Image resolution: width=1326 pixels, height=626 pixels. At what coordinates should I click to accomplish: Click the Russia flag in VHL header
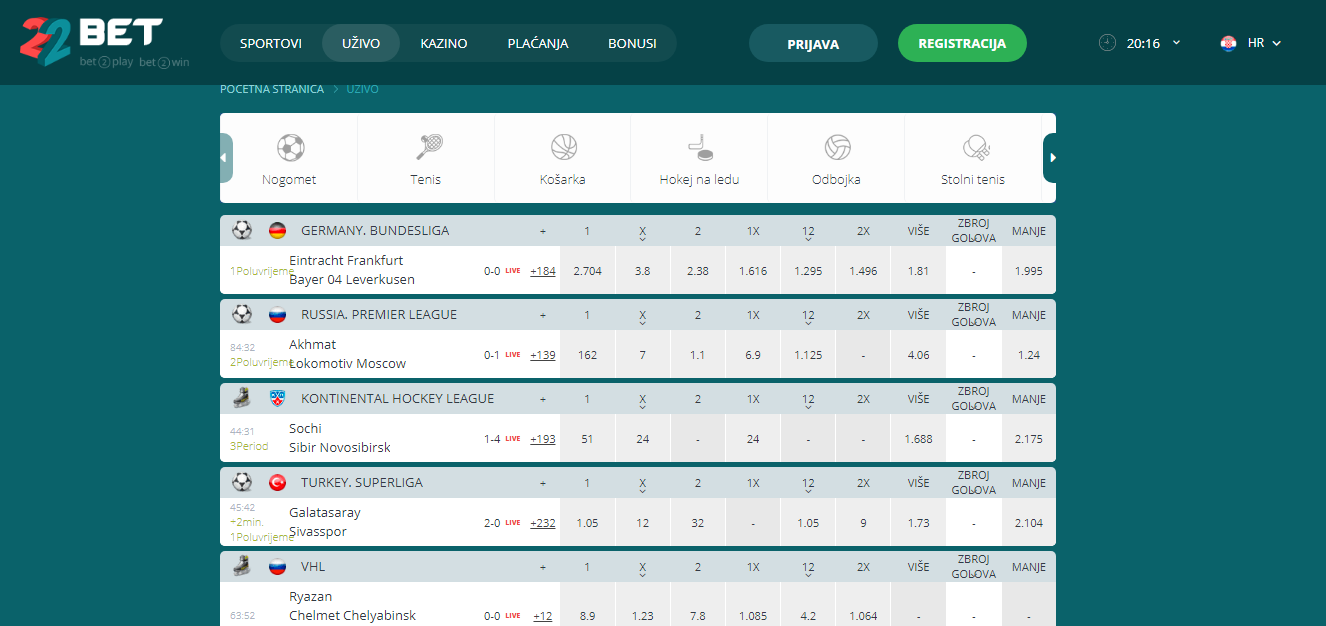coord(277,567)
